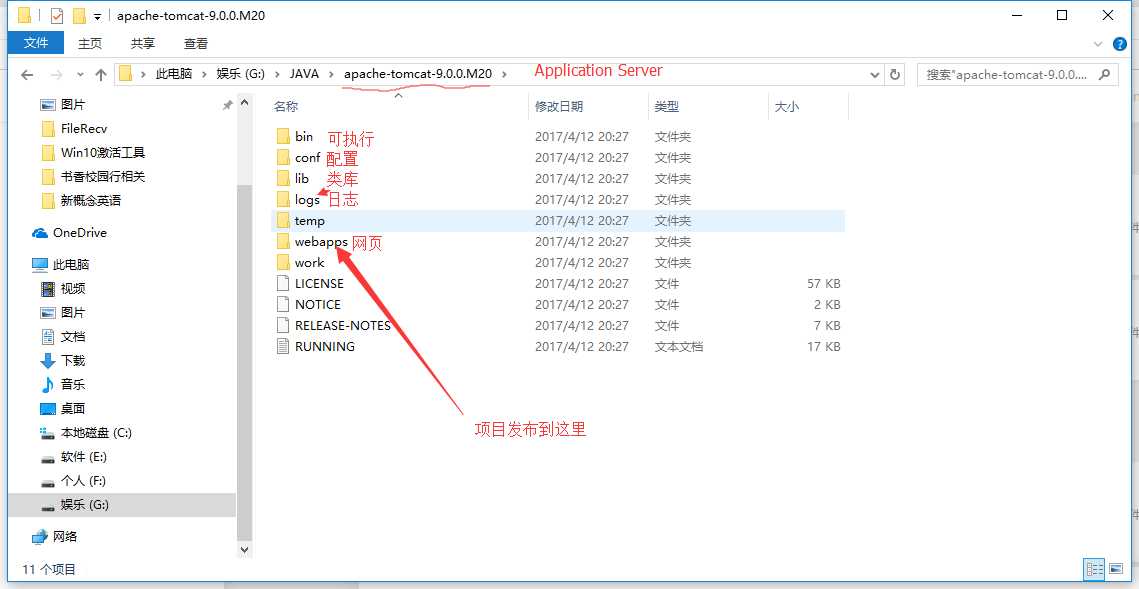Switch to large icons view layout
This screenshot has height=589, width=1139.
[1116, 569]
